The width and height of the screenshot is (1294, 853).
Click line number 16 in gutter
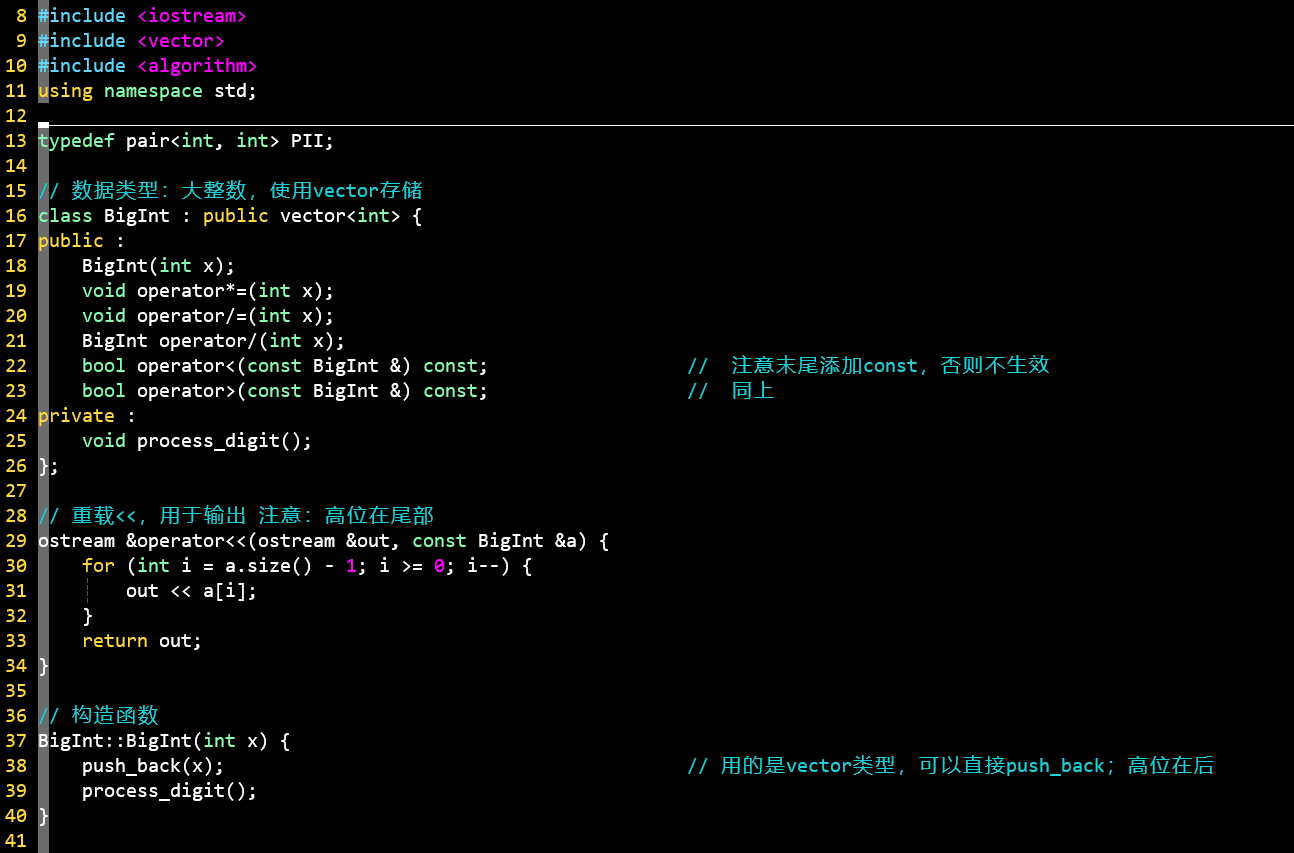coord(15,216)
